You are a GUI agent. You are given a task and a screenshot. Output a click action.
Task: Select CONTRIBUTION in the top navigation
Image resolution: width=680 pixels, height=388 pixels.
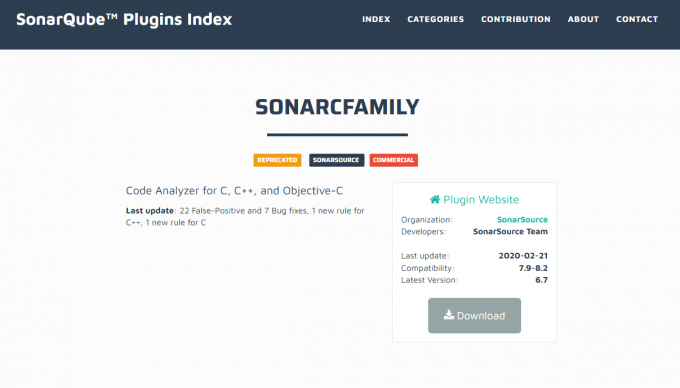(516, 19)
